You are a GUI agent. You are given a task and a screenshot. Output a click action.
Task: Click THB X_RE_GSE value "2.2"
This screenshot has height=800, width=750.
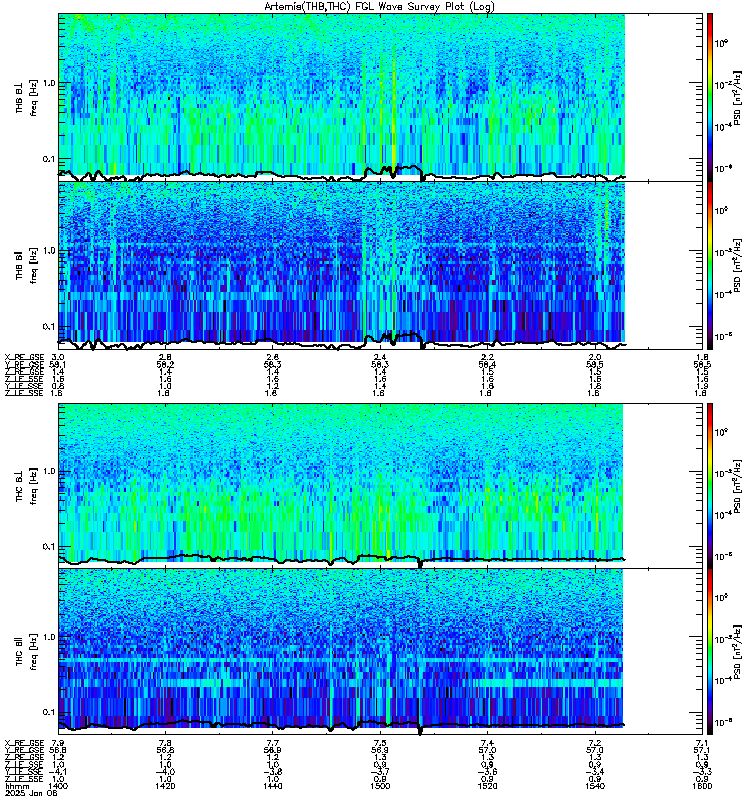[x=488, y=357]
